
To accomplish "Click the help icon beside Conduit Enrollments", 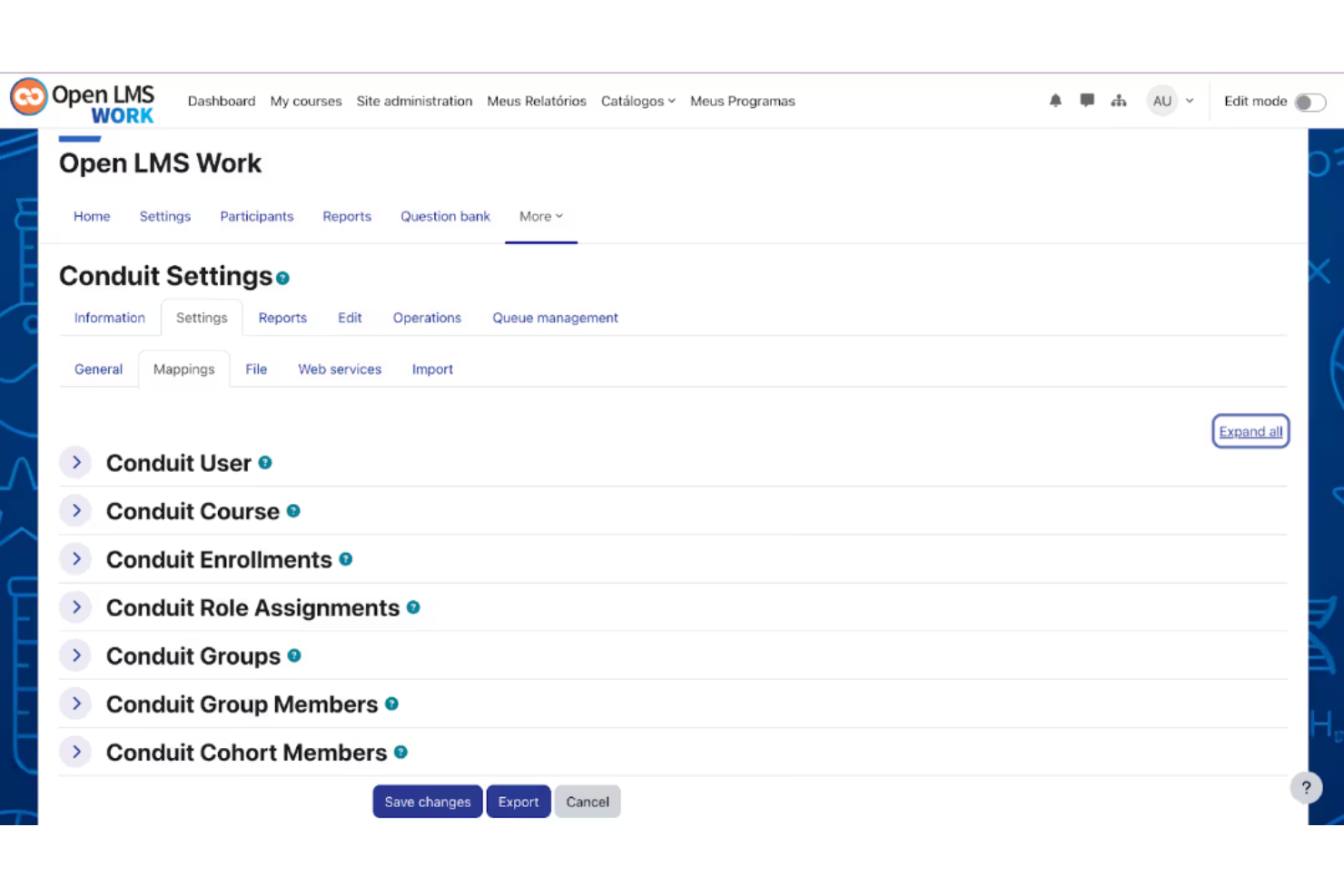I will [x=346, y=559].
